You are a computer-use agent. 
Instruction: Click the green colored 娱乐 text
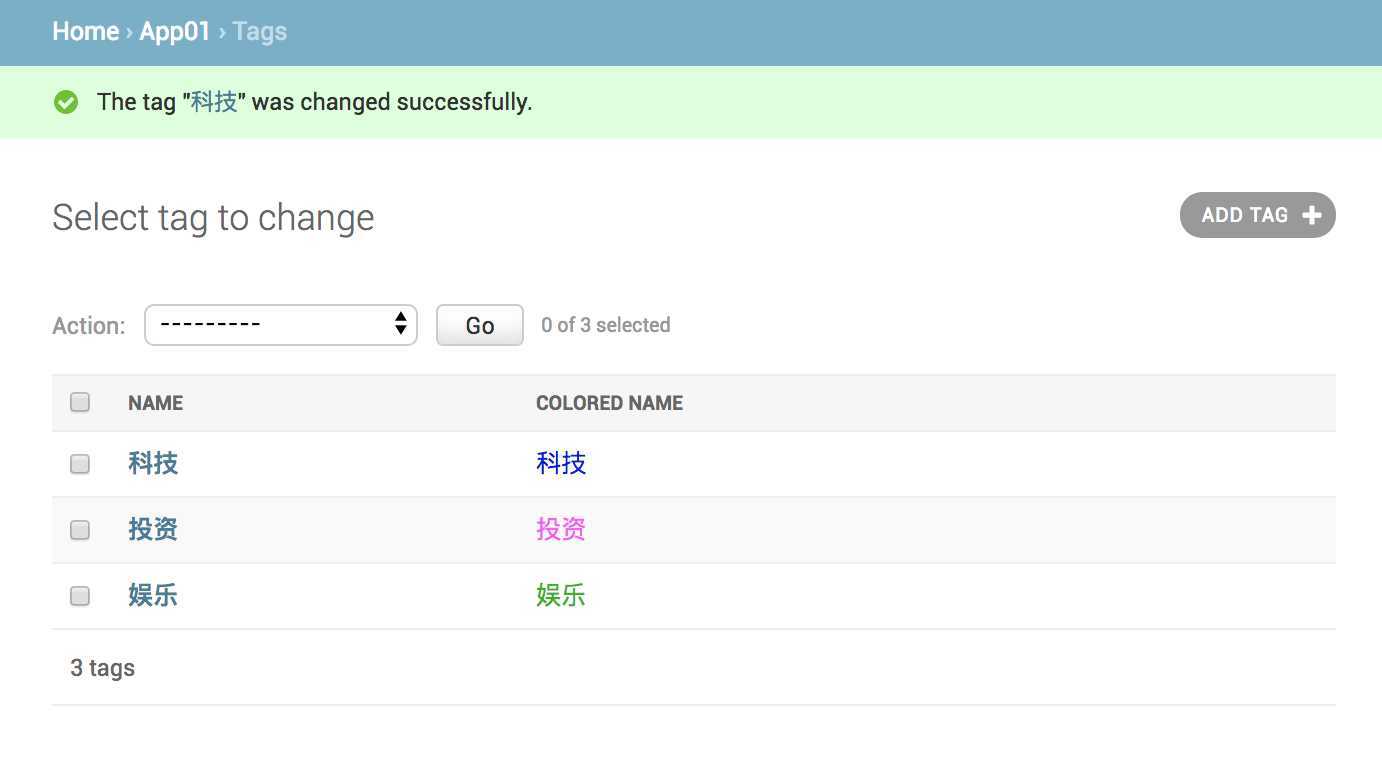click(x=561, y=595)
